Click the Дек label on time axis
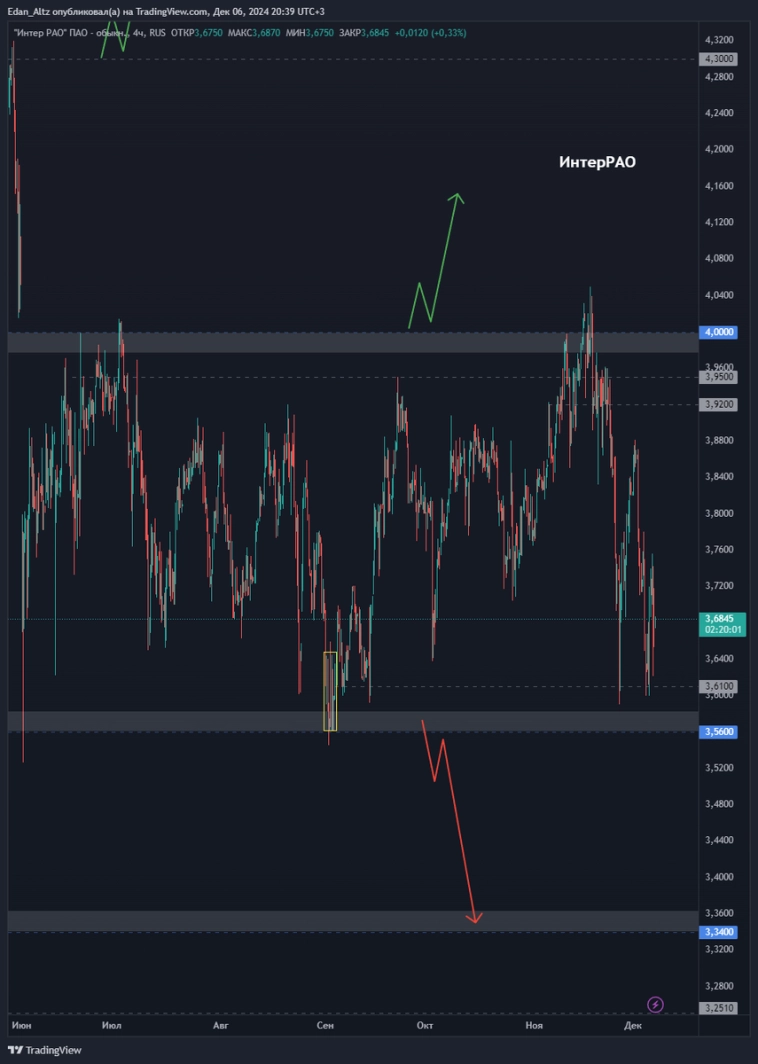Screen dimensions: 758x1064 point(632,1025)
